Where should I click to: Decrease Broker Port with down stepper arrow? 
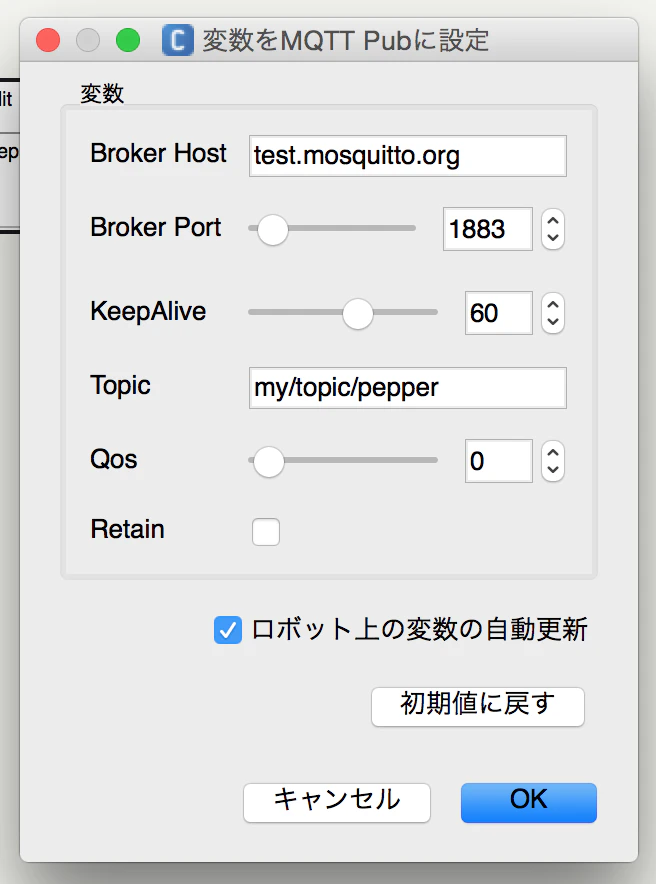553,238
